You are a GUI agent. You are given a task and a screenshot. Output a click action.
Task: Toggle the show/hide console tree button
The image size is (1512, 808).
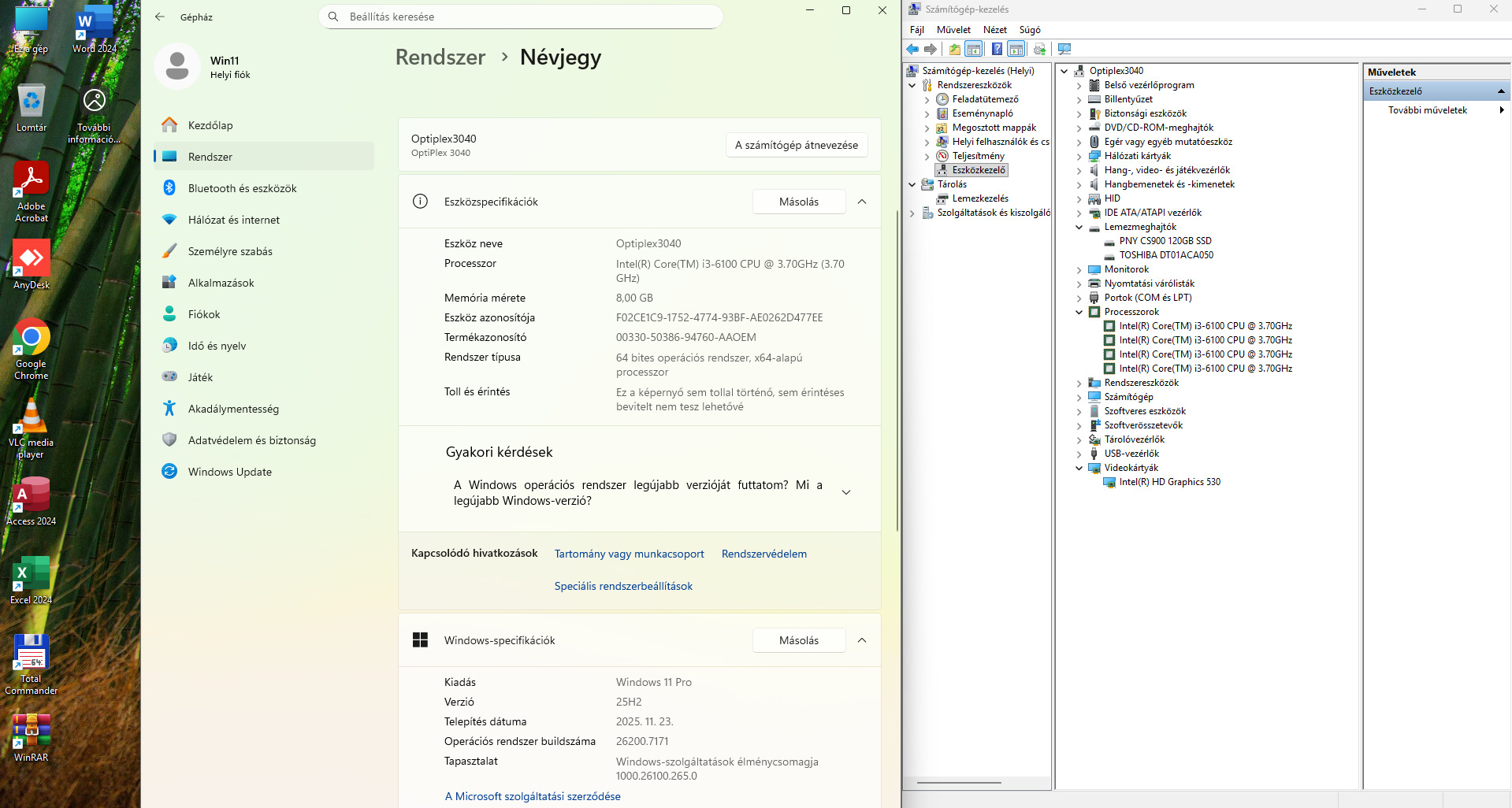click(x=974, y=49)
